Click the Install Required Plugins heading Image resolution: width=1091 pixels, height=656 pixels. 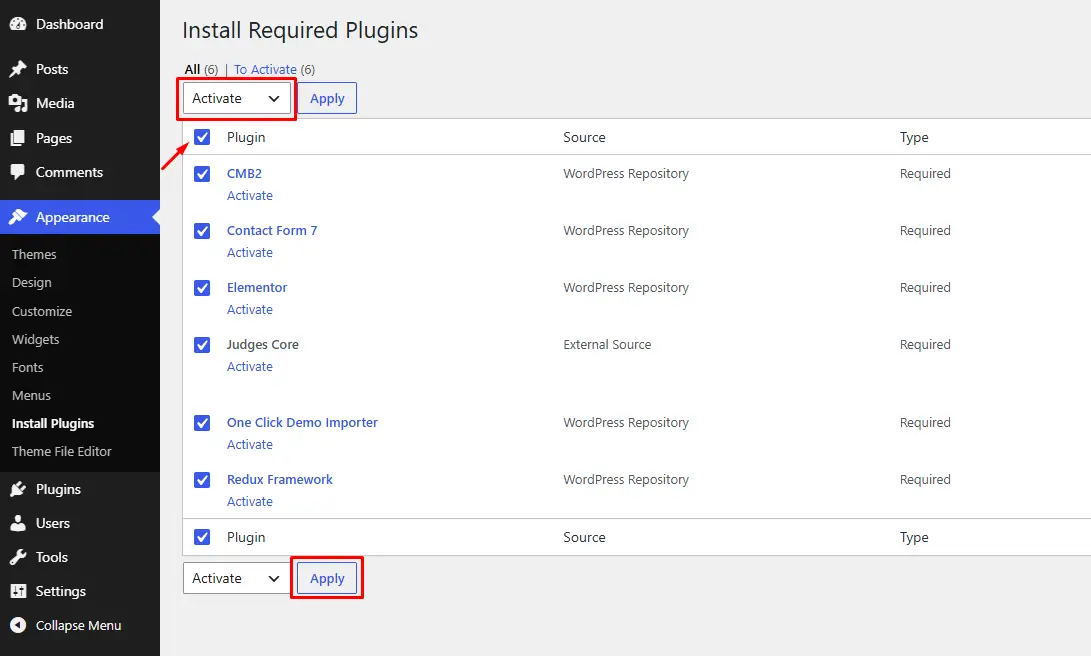pos(300,31)
